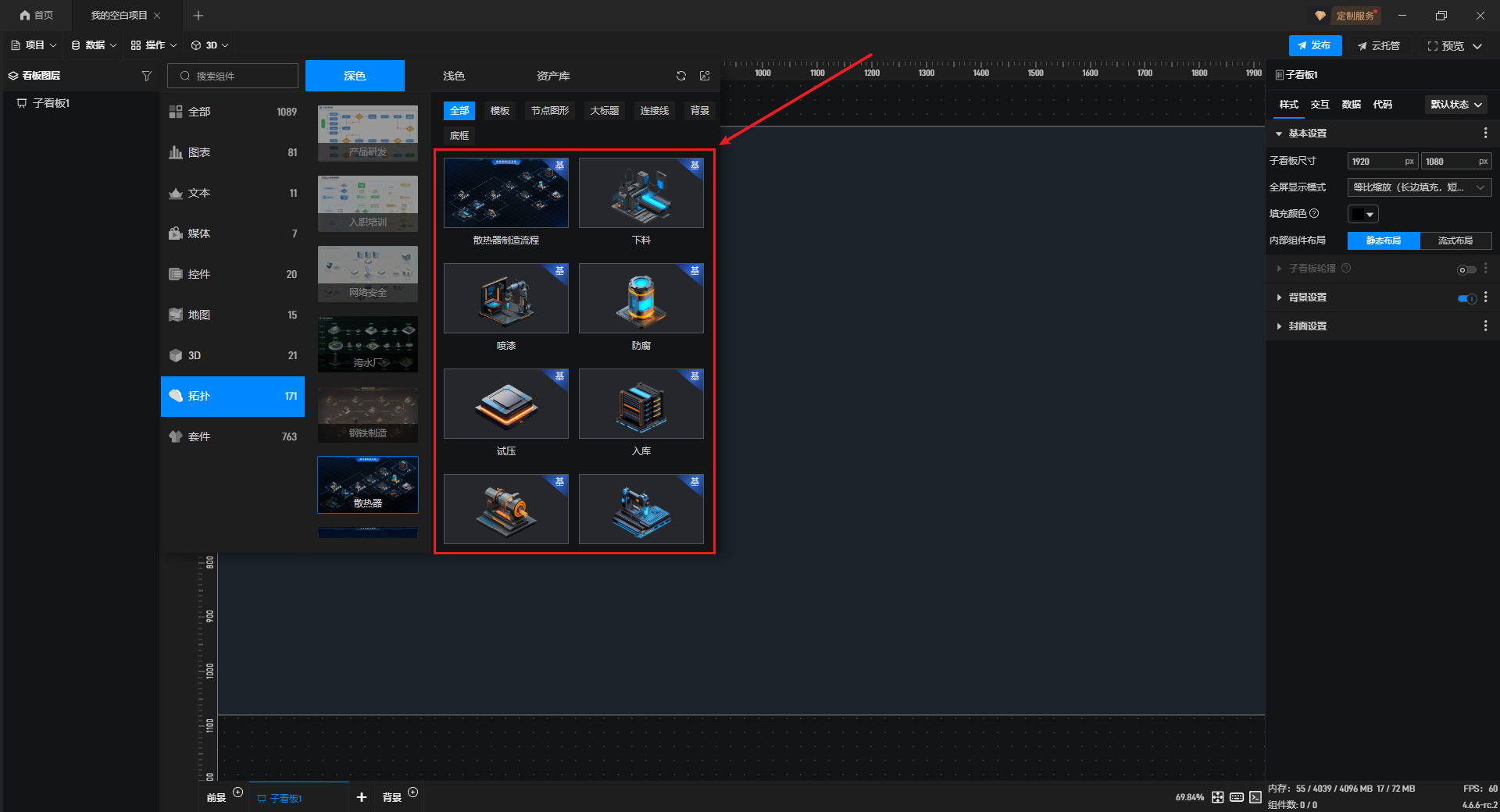The height and width of the screenshot is (812, 1500).
Task: Close the 我的空白项目 tab
Action: click(x=157, y=16)
